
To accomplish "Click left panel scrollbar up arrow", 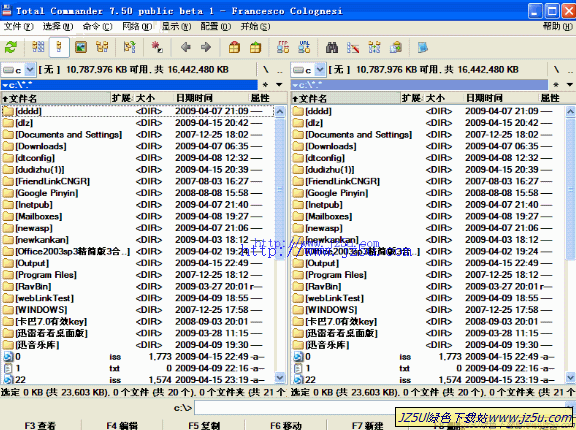I will pyautogui.click(x=280, y=111).
